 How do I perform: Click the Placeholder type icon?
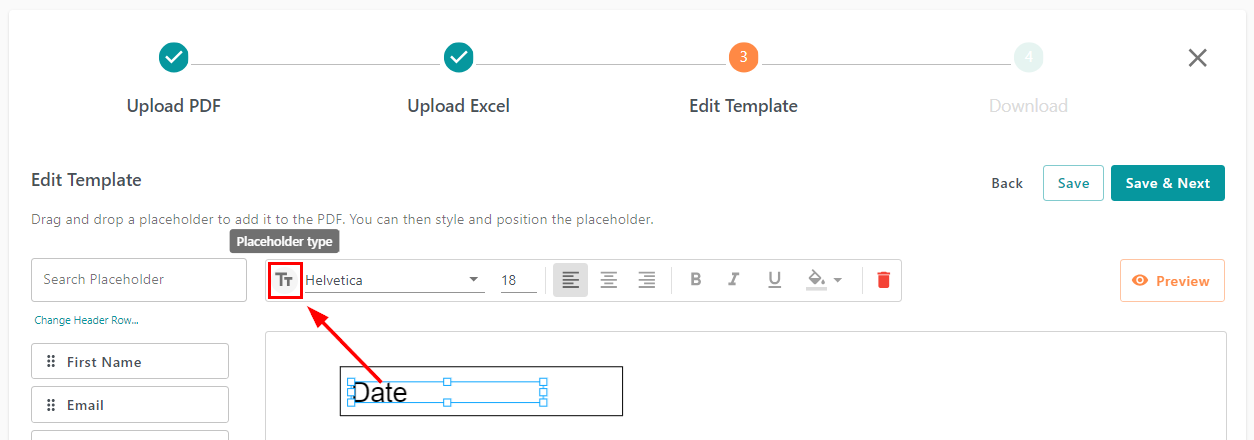point(285,280)
